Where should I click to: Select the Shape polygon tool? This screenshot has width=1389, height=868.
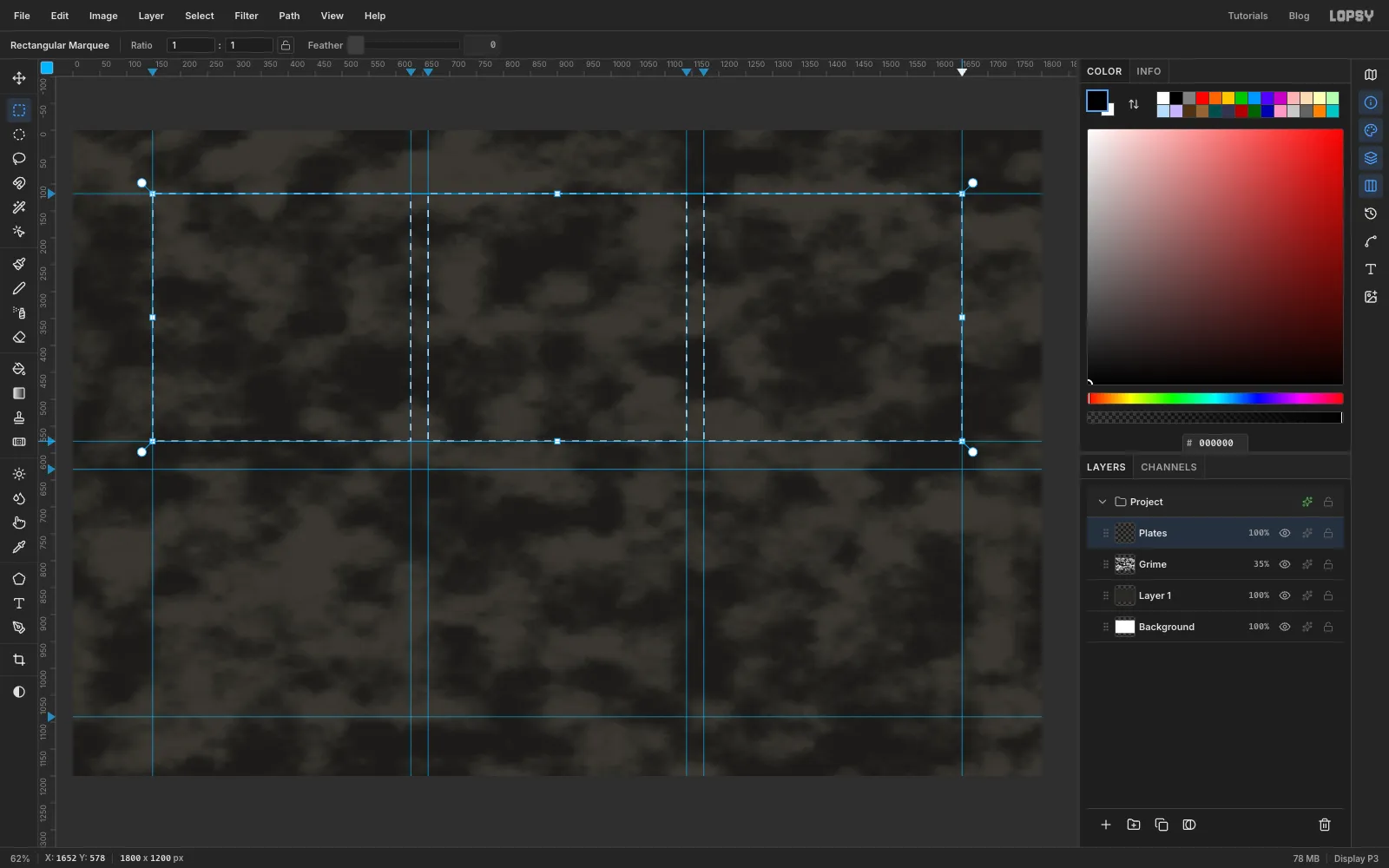coord(19,579)
